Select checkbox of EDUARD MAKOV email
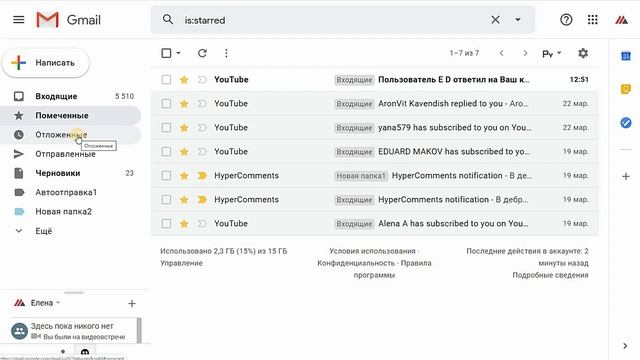 166,152
